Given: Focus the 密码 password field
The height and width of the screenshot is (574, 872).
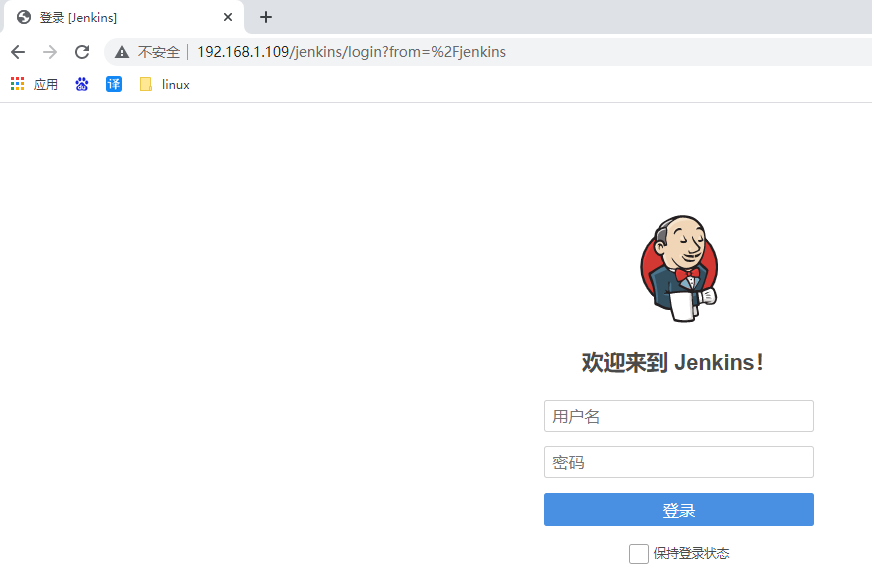Looking at the screenshot, I should click(x=679, y=462).
